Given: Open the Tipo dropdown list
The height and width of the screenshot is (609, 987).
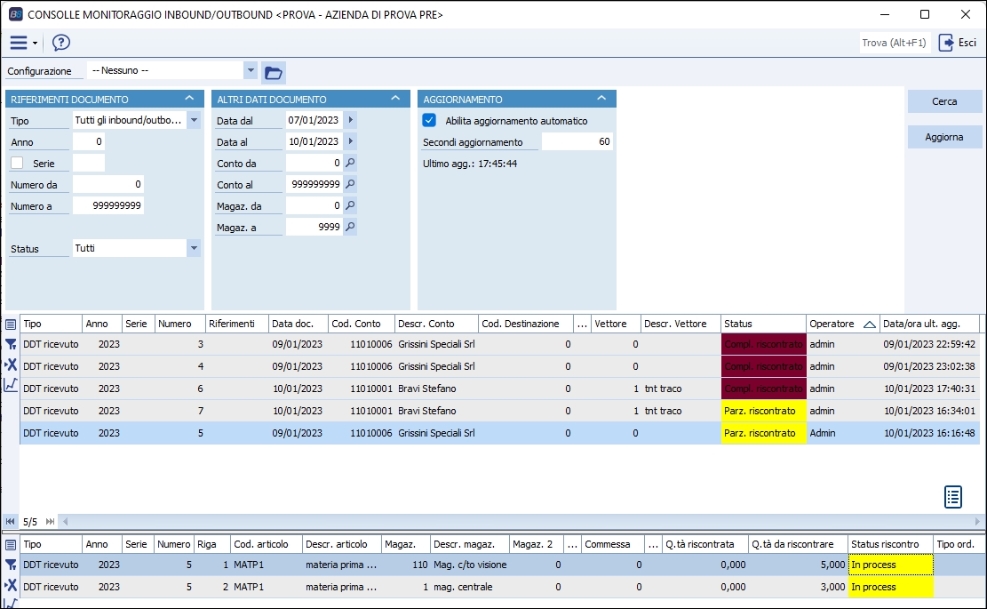Looking at the screenshot, I should [x=193, y=121].
